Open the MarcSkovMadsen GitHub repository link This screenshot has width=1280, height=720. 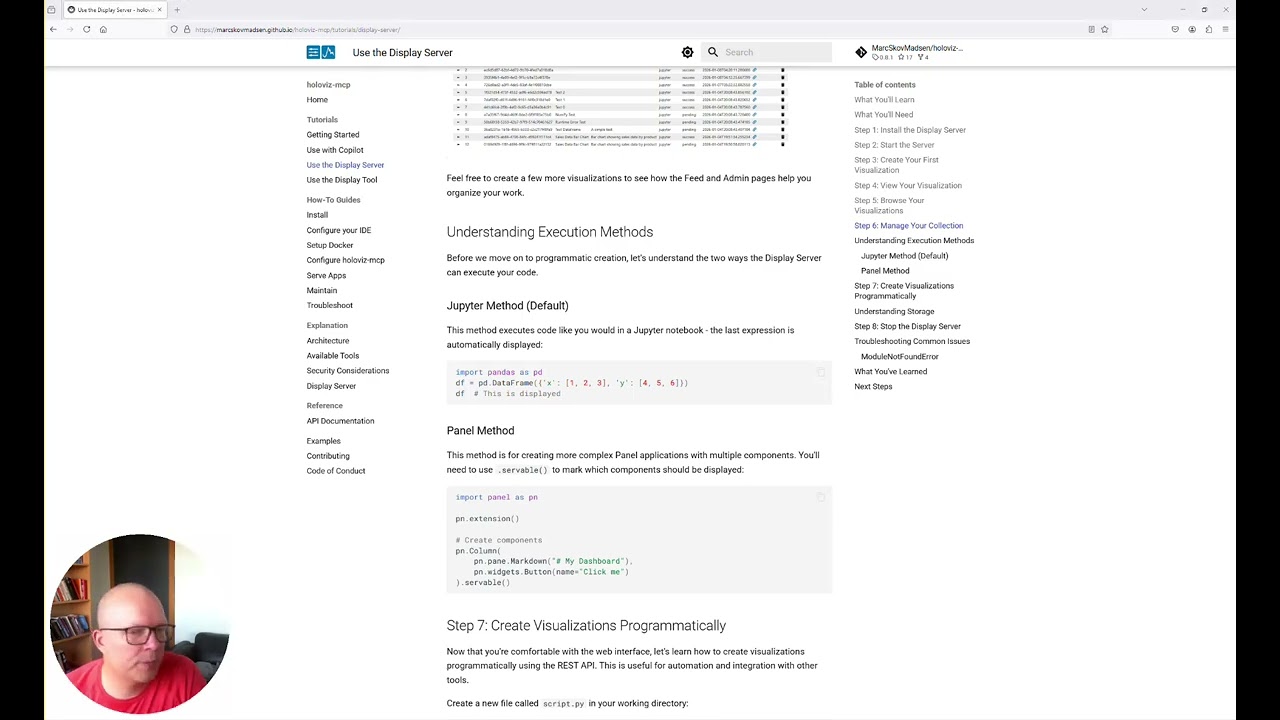(909, 52)
